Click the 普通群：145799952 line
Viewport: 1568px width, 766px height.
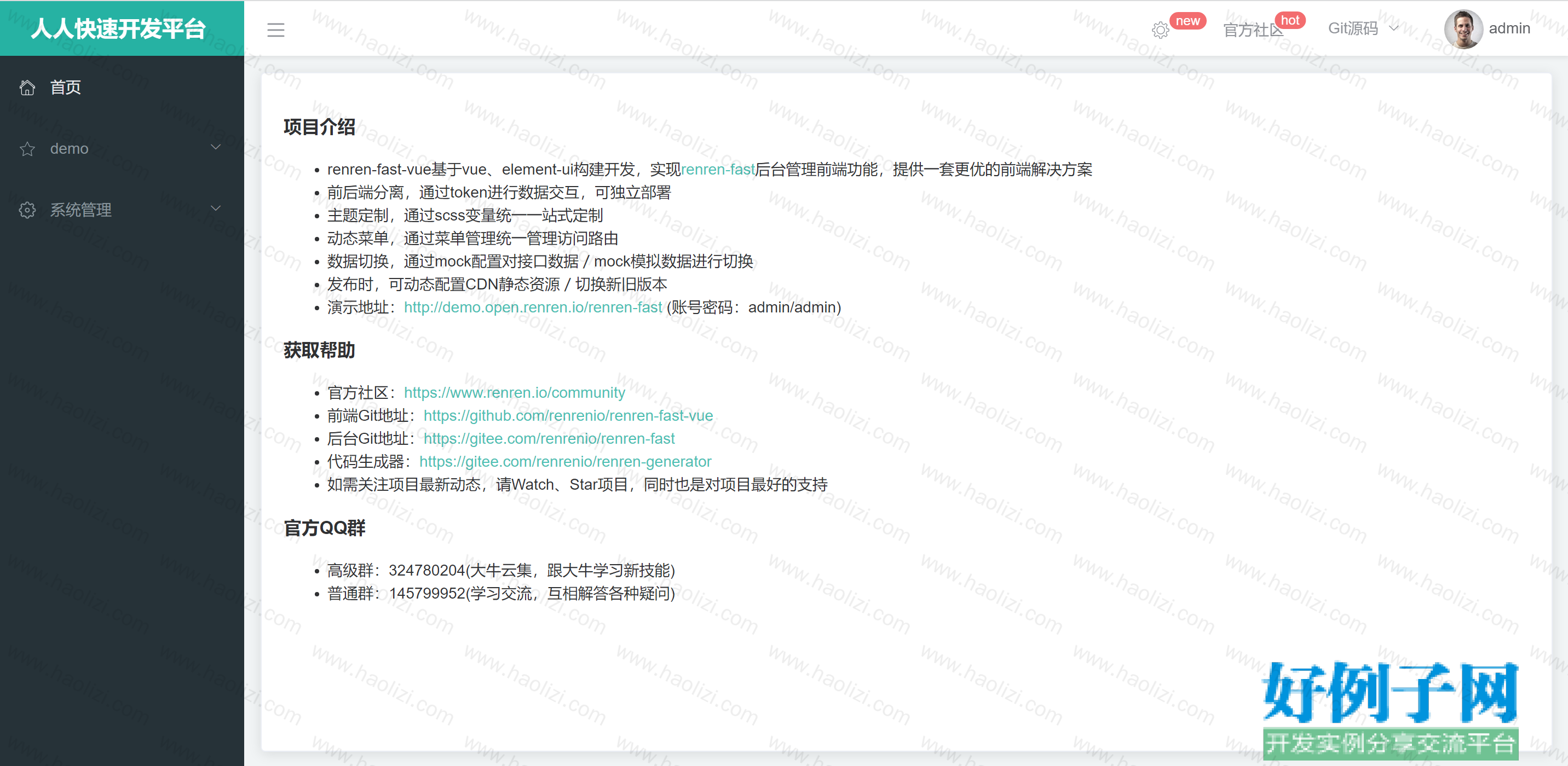(x=501, y=593)
